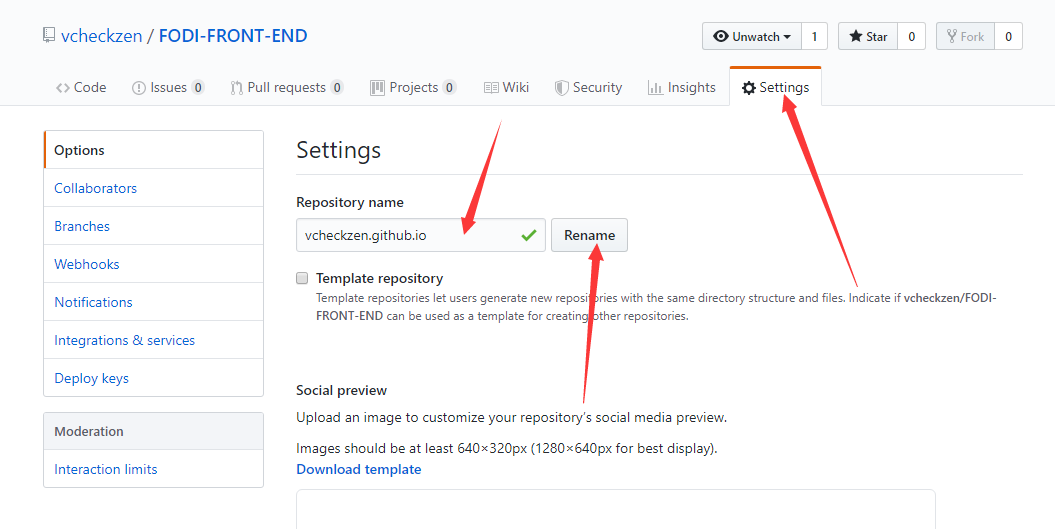Open the Deploy keys section
This screenshot has height=529, width=1055.
[92, 378]
